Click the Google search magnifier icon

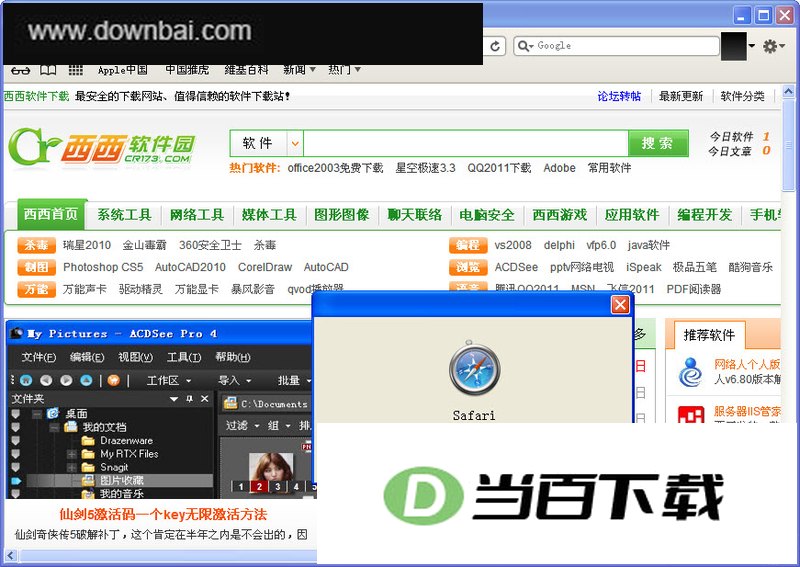523,46
